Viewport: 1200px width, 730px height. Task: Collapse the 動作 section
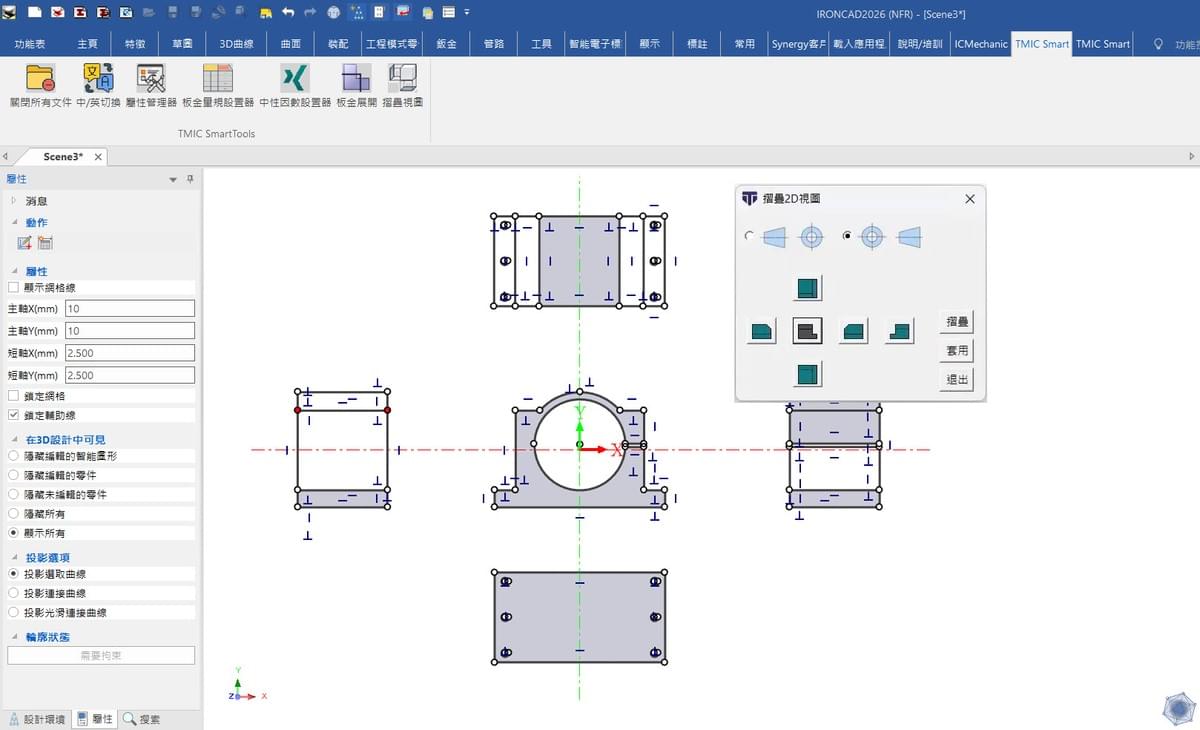(x=15, y=222)
